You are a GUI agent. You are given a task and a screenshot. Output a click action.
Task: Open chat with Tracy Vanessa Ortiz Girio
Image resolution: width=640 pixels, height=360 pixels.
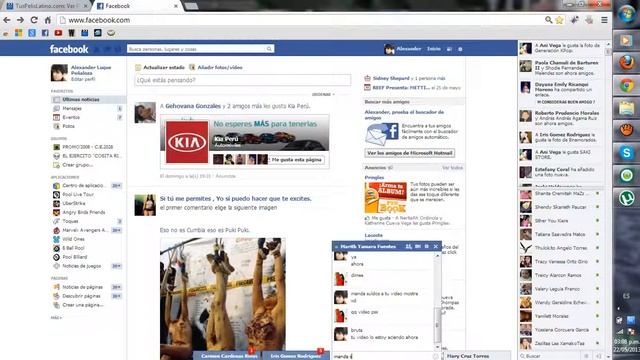tap(560, 262)
